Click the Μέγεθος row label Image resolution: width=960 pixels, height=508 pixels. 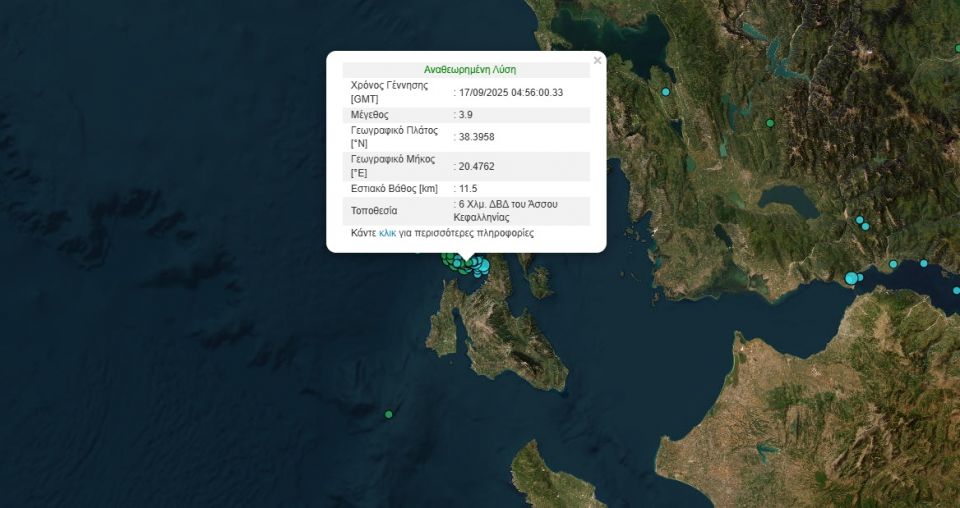(370, 115)
